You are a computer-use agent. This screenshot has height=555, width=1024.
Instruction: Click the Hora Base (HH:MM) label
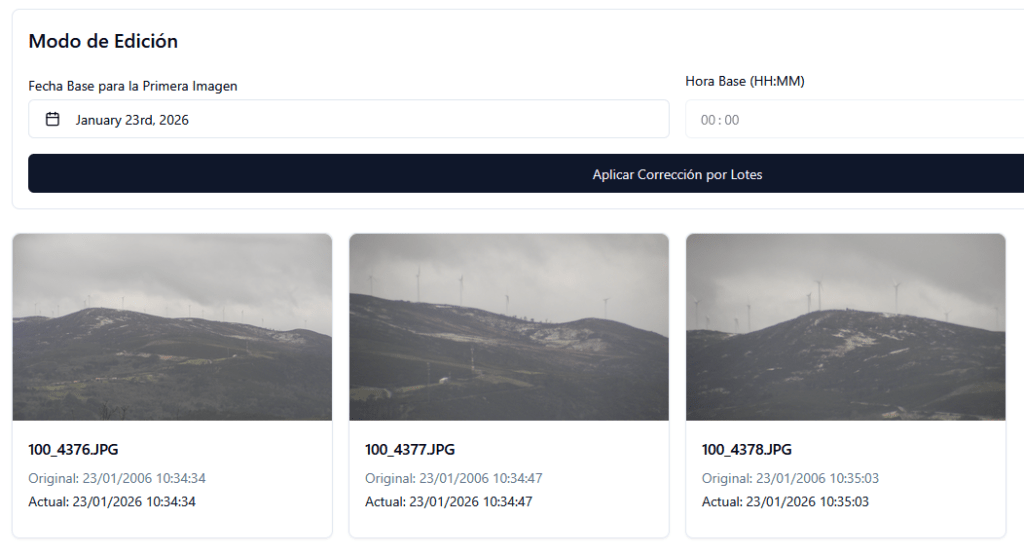tap(745, 81)
